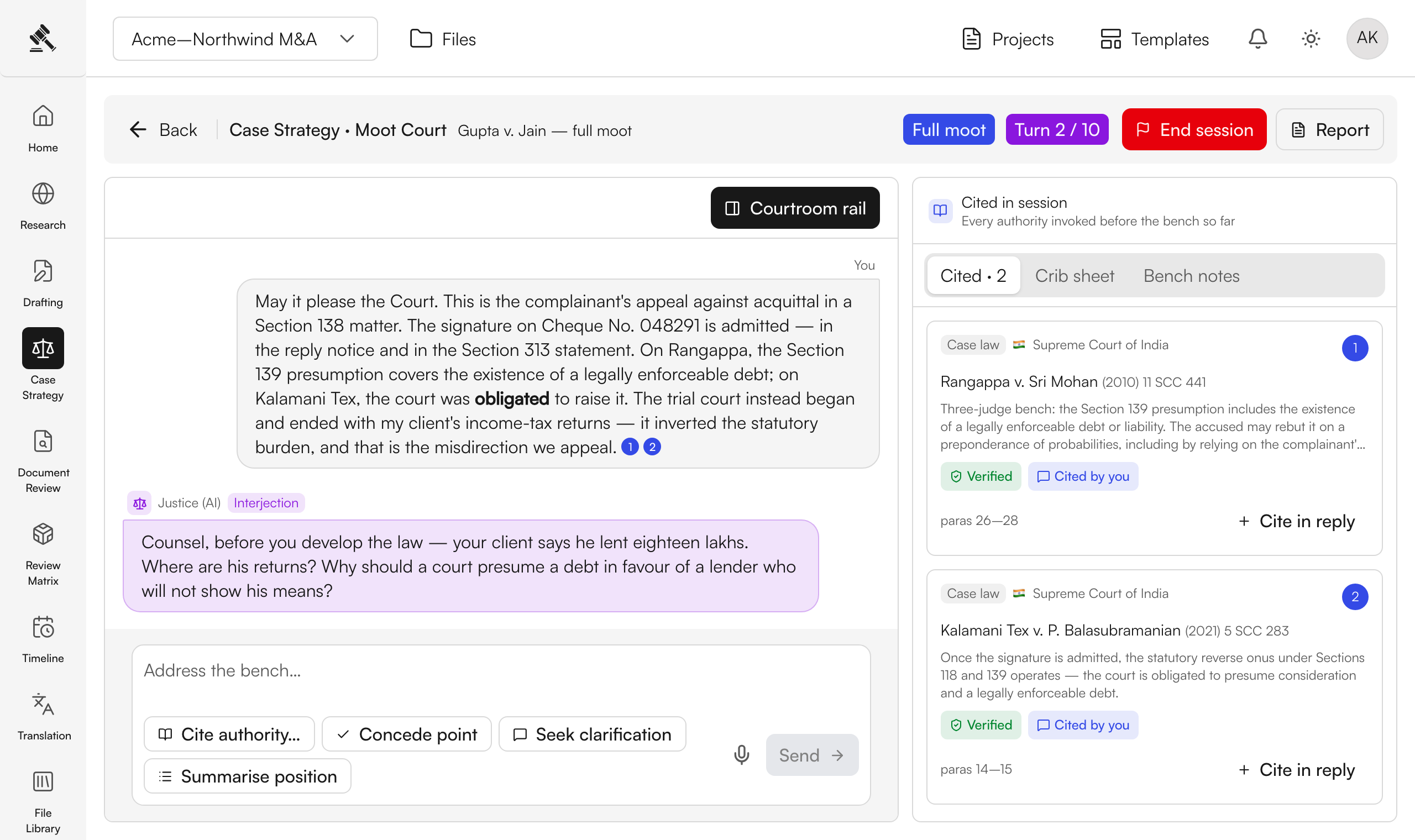Click Cited by you on Kalamani Tex card

coord(1083,725)
